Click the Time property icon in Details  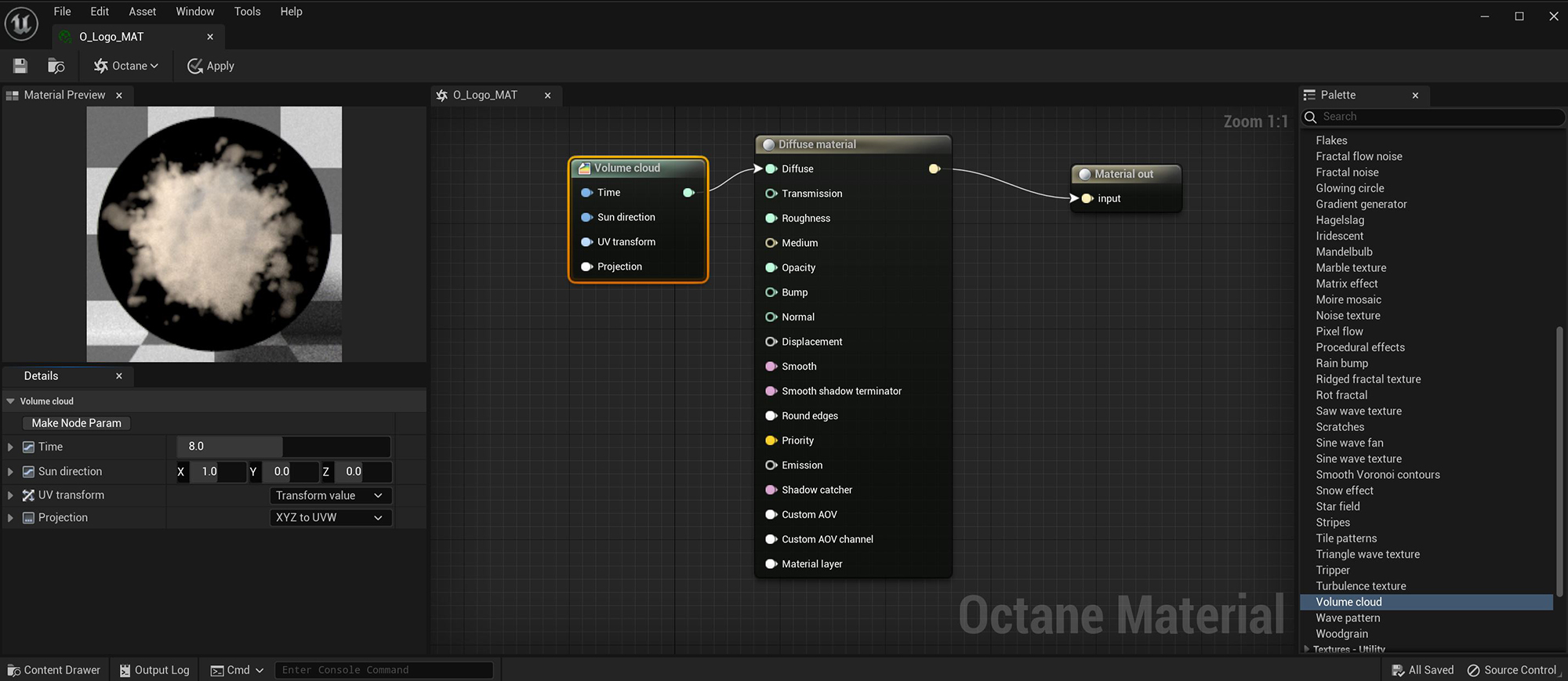point(29,447)
